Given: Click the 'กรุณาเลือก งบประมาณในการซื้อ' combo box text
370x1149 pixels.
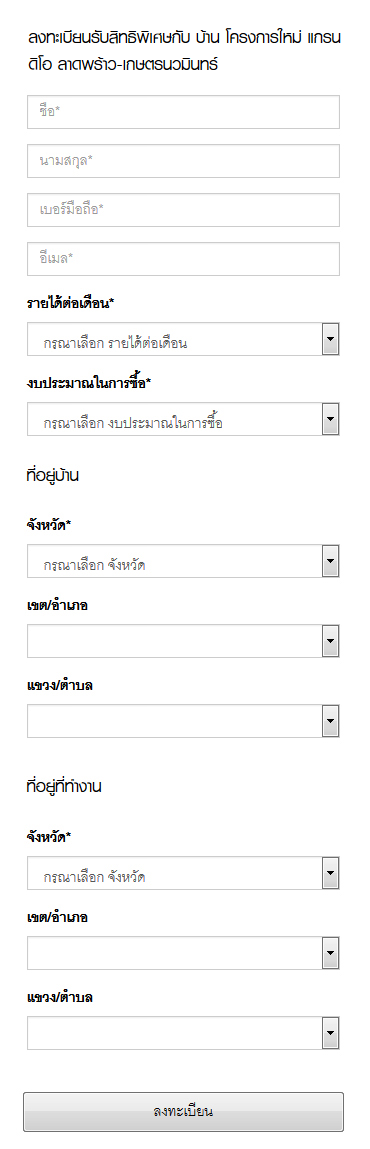Looking at the screenshot, I should pos(133,423).
